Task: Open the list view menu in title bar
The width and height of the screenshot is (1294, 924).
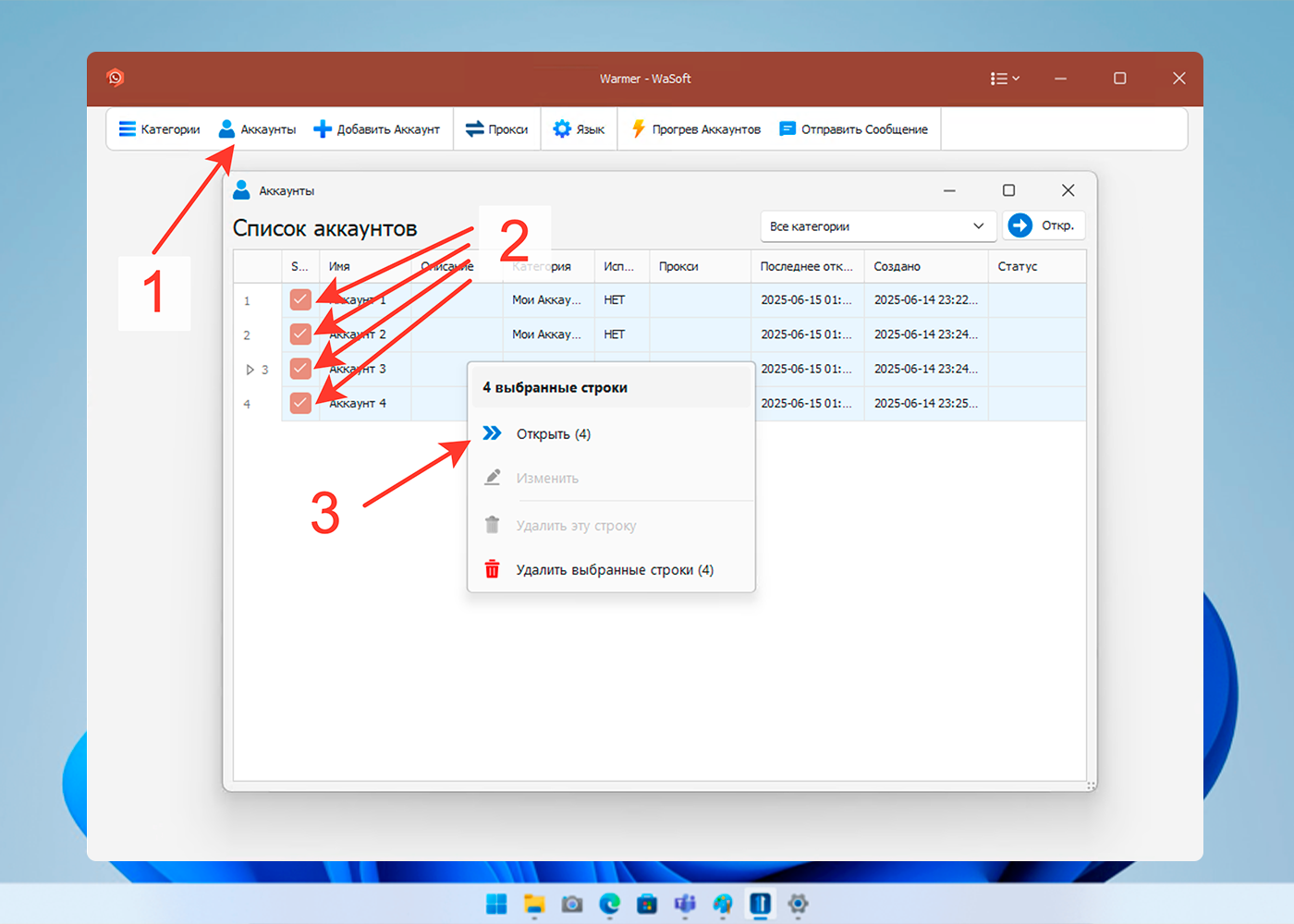Action: click(x=1004, y=79)
